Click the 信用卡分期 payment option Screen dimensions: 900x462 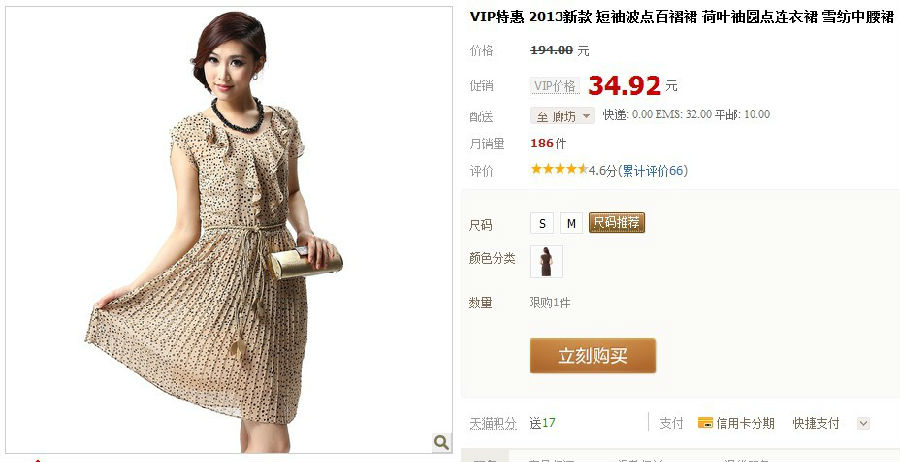coord(745,424)
